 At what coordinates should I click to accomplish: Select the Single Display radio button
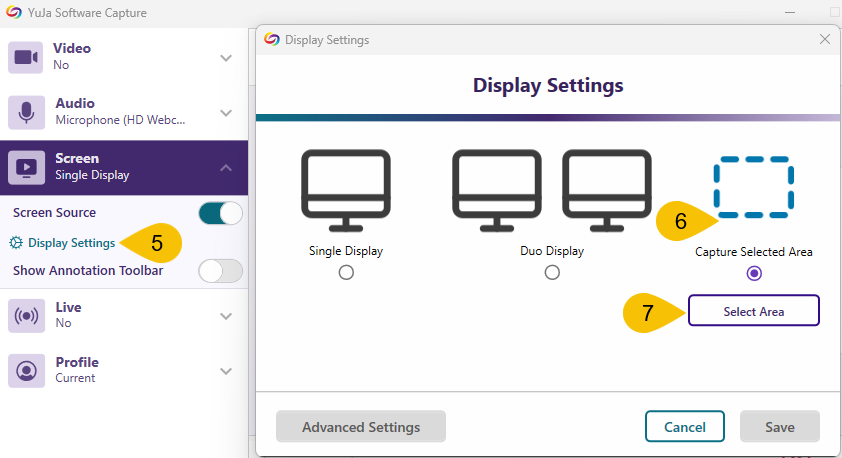point(346,273)
